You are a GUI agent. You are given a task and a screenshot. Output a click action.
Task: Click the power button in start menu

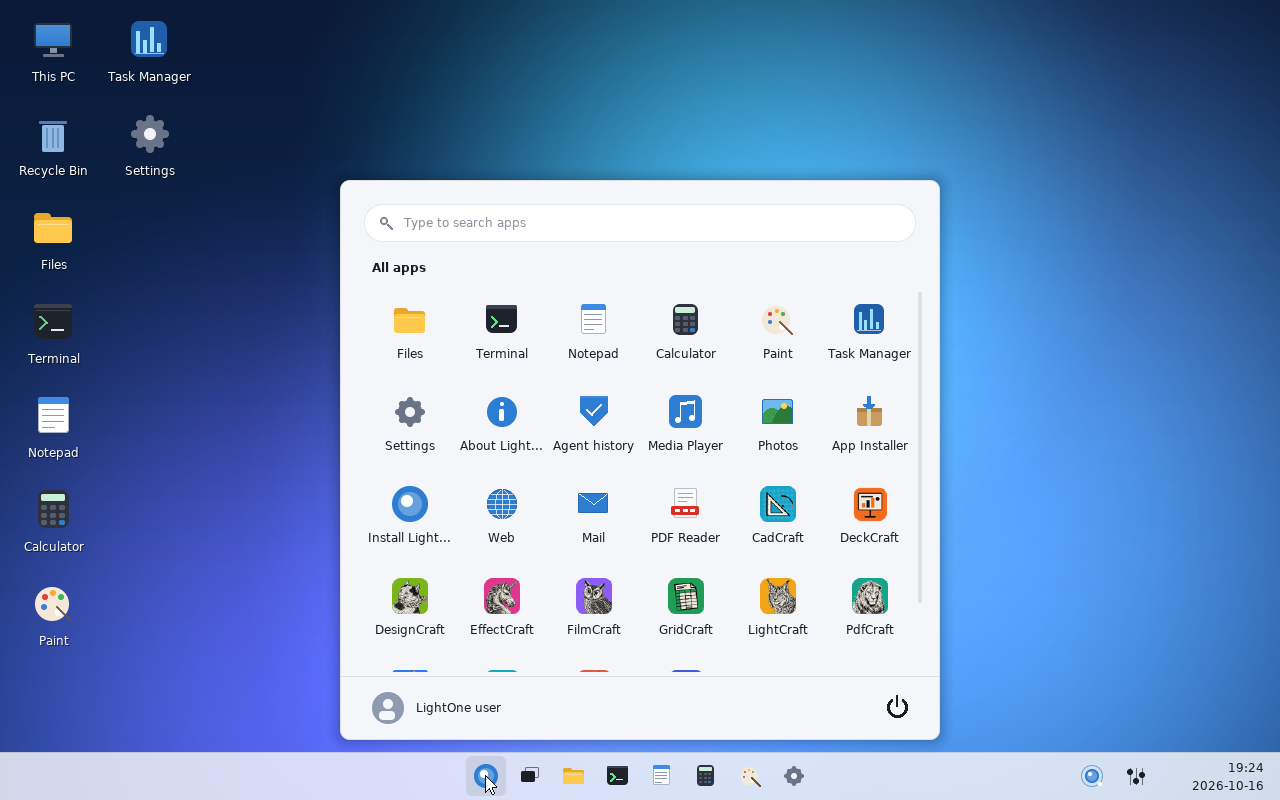(897, 707)
